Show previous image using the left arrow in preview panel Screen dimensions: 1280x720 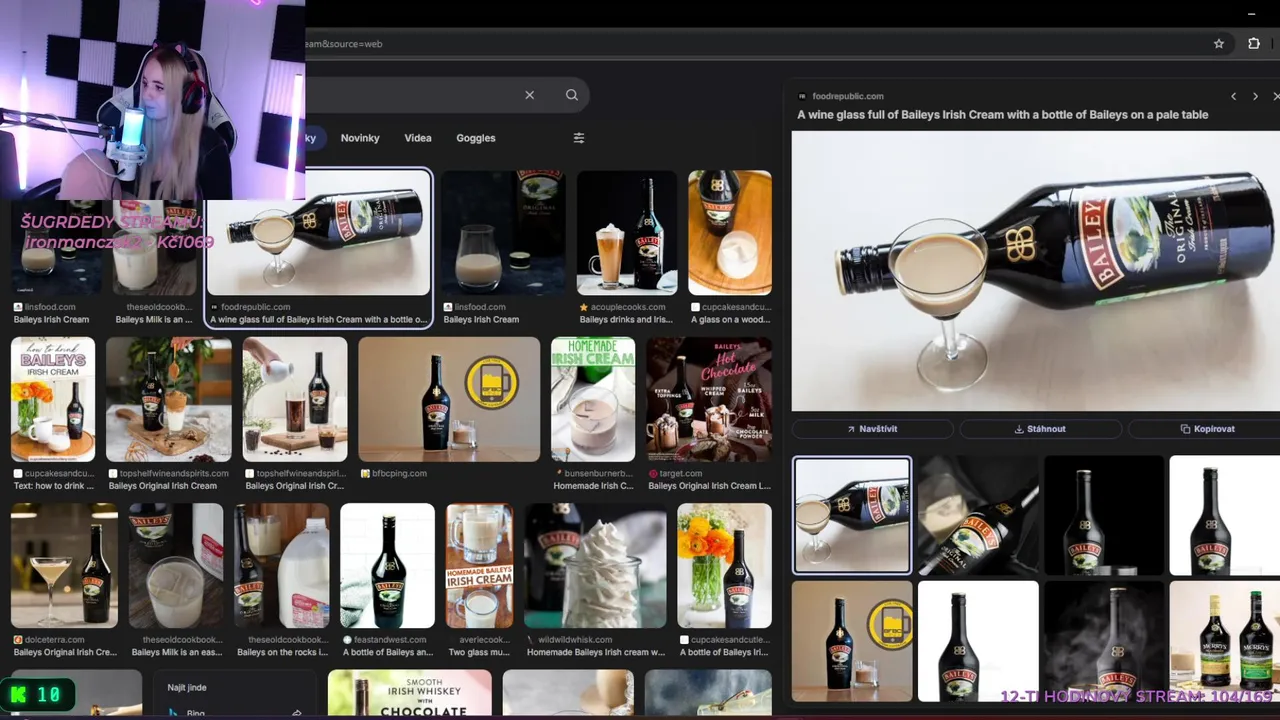coord(1233,96)
